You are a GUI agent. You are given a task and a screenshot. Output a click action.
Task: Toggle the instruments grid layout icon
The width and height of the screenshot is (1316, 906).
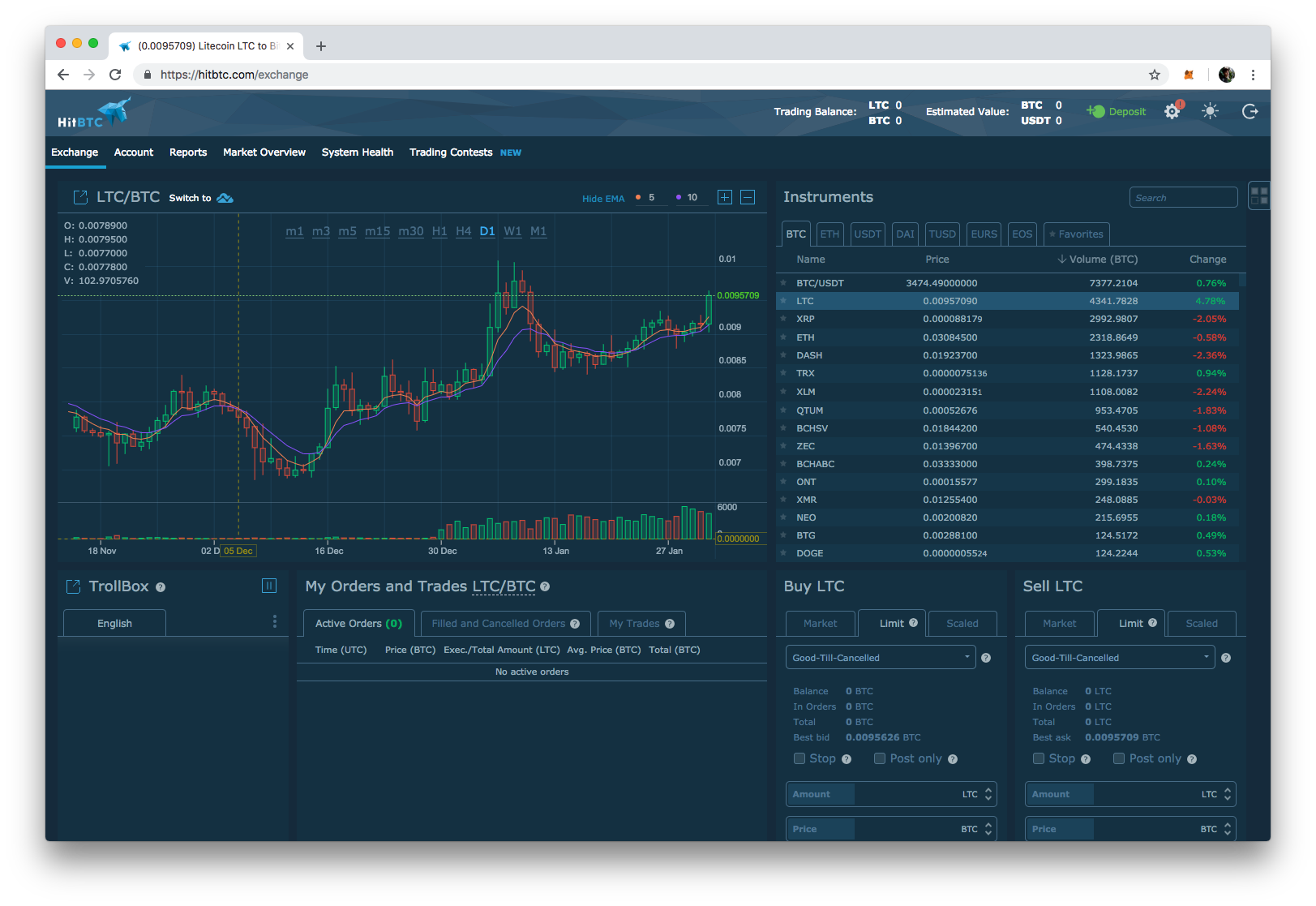pyautogui.click(x=1259, y=195)
